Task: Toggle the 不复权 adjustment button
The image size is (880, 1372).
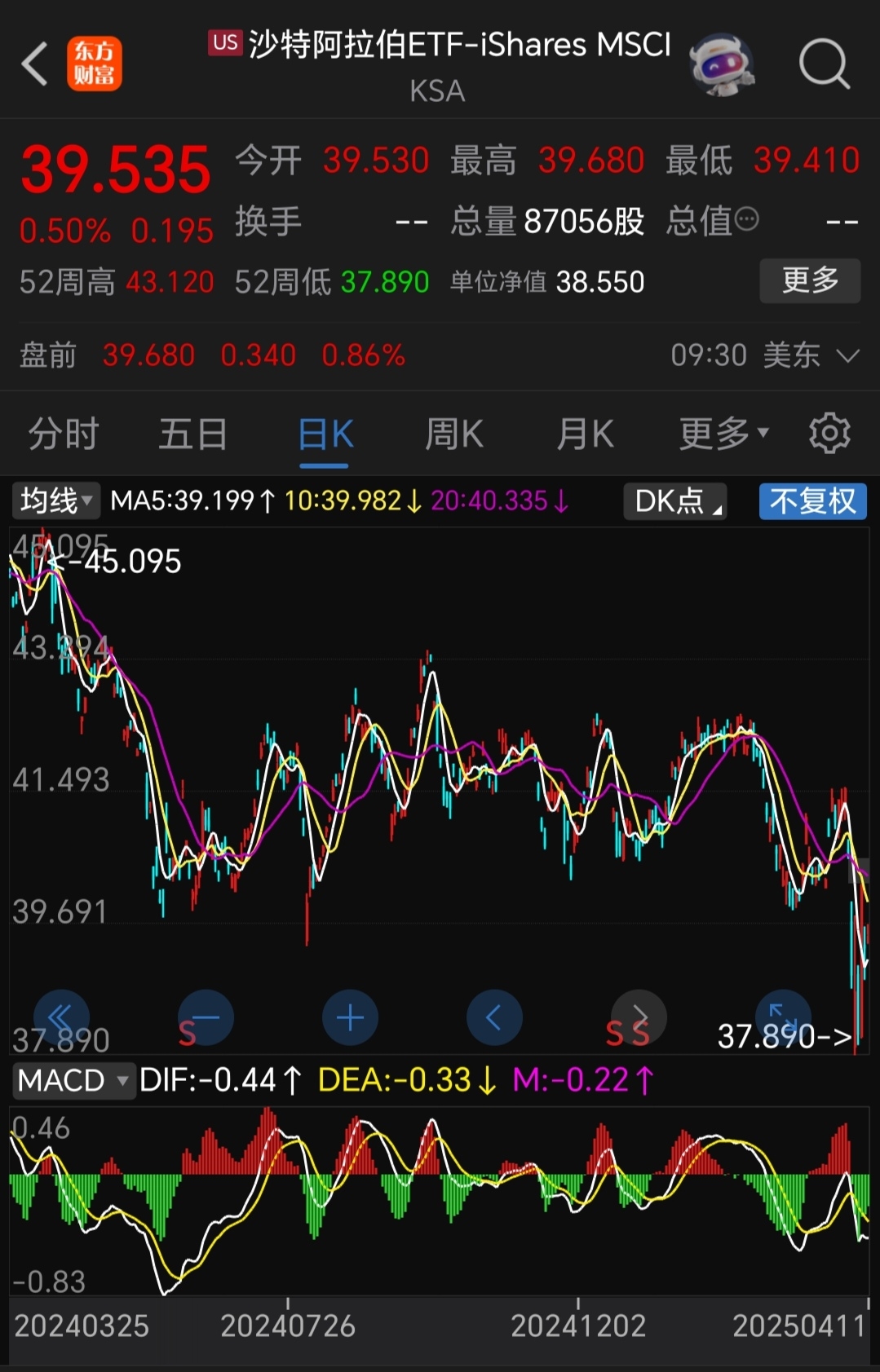Action: [x=812, y=501]
